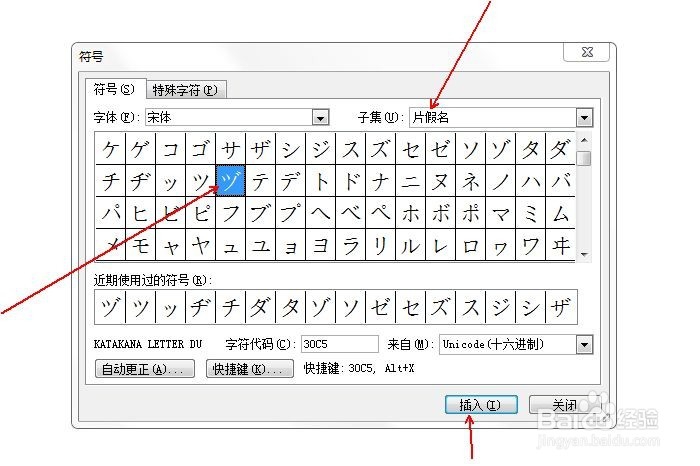The image size is (700, 466).
Task: Select ヌ in the symbol grid
Action: (440, 181)
